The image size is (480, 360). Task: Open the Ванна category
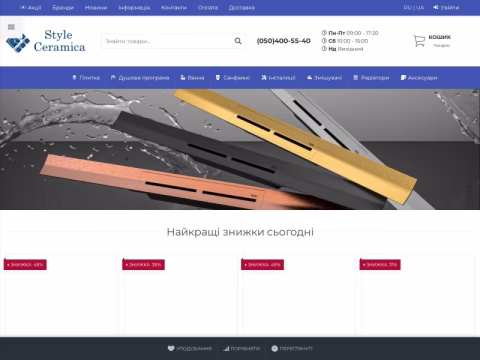pos(196,78)
